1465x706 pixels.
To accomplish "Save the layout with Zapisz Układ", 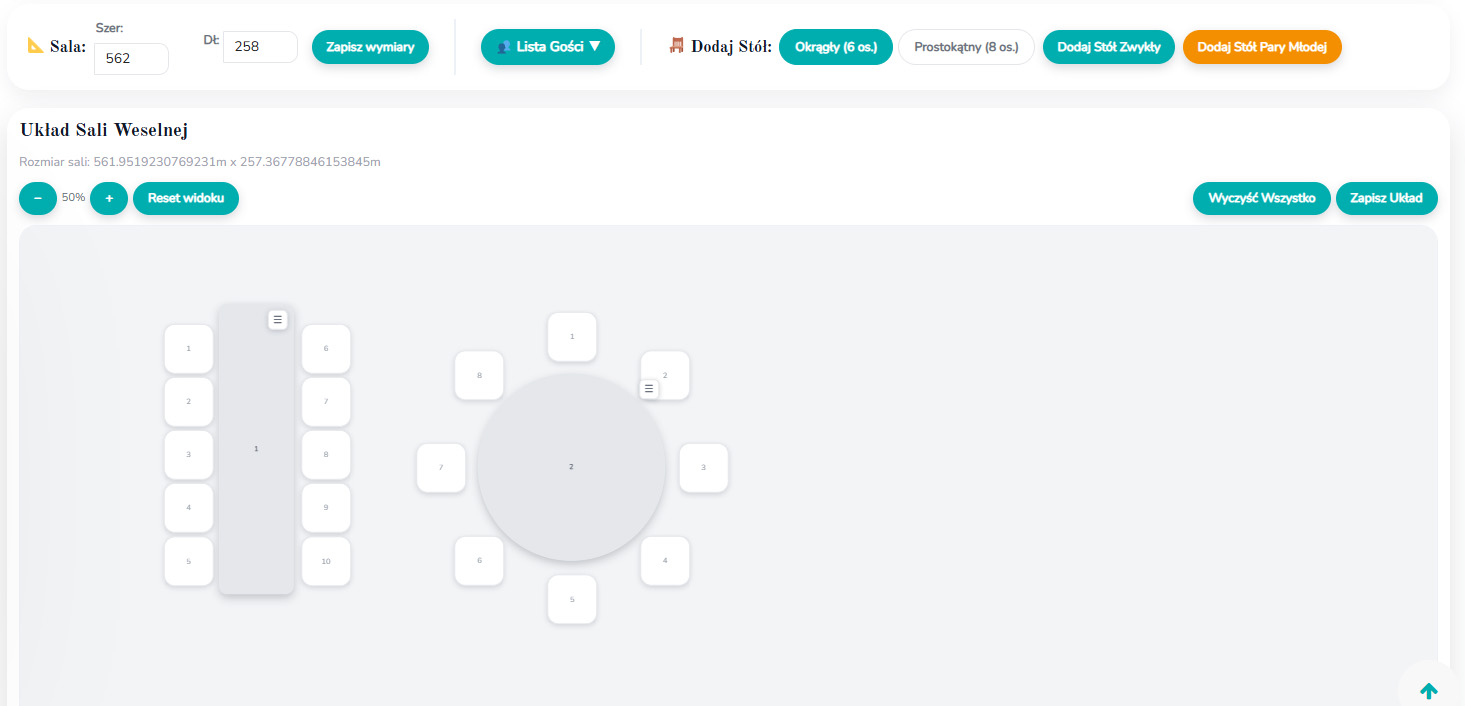I will pyautogui.click(x=1386, y=198).
